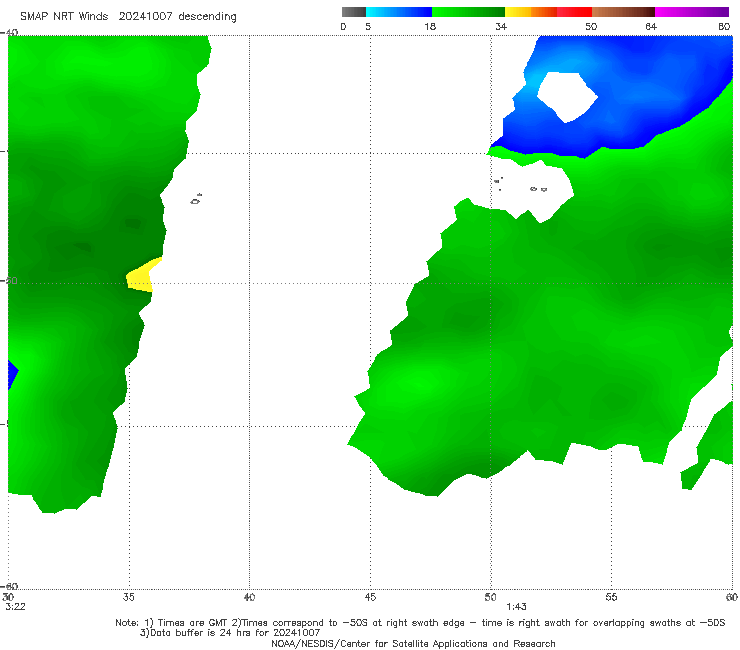The height and width of the screenshot is (650, 740).
Task: Click the yellow high-wind patch on the map
Action: pos(142,277)
